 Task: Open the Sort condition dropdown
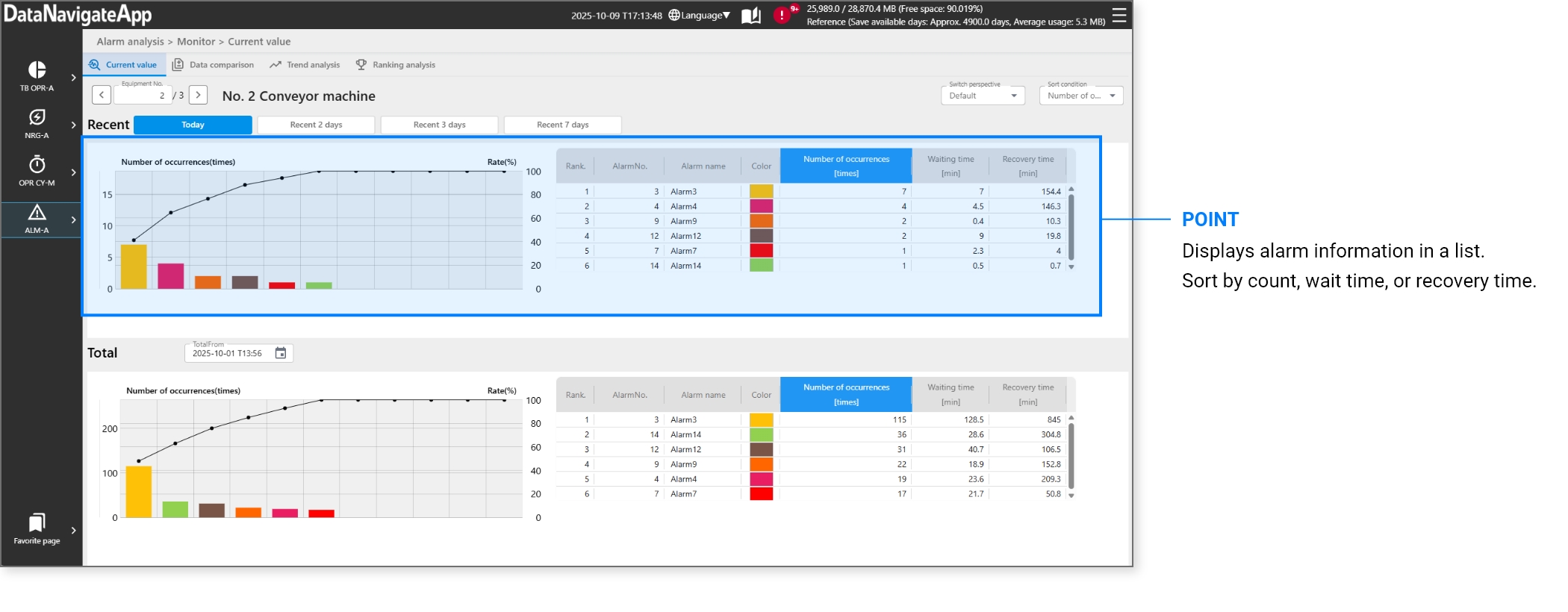tap(1080, 96)
